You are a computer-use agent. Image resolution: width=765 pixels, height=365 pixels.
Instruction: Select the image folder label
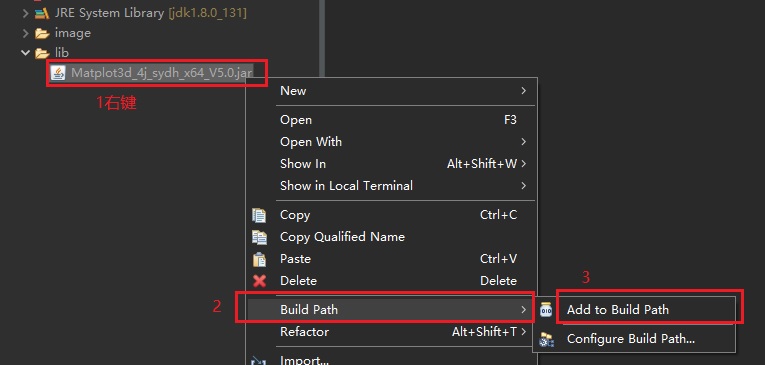point(73,33)
